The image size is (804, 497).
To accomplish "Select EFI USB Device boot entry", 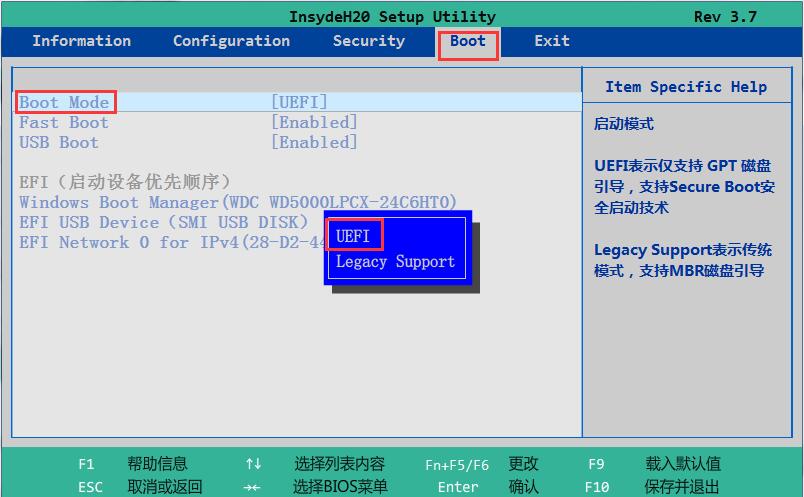I will pos(164,222).
